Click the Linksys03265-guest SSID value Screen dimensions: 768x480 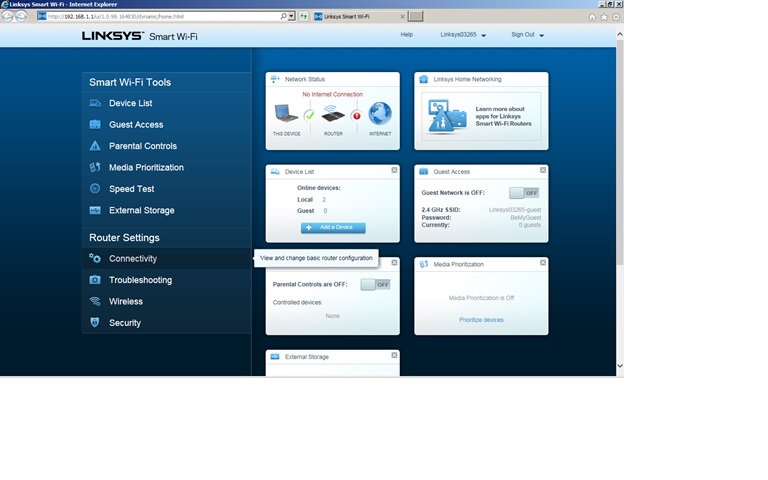(515, 210)
